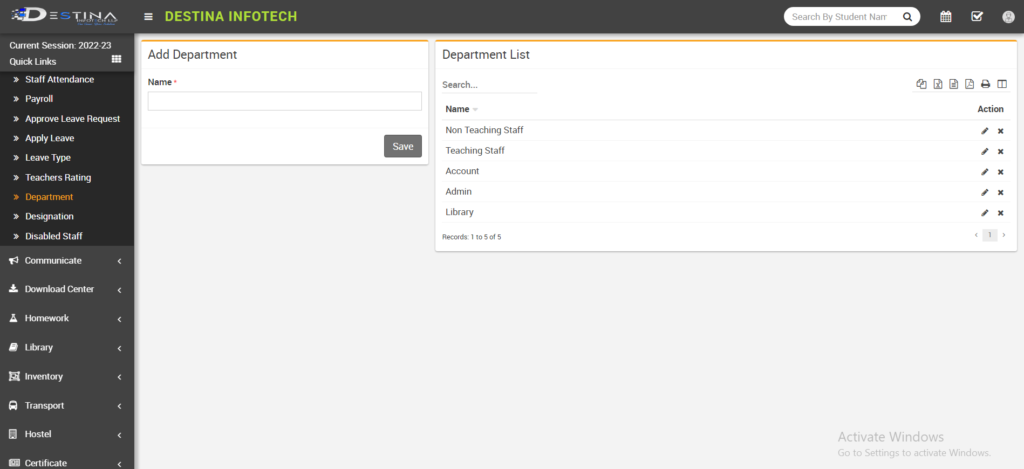Open Quick Links grid icon
The height and width of the screenshot is (469, 1024).
click(116, 60)
